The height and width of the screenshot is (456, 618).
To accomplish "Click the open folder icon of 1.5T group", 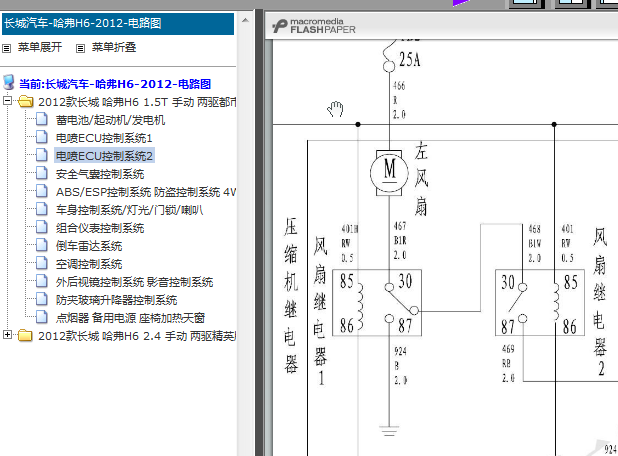I will click(x=26, y=102).
